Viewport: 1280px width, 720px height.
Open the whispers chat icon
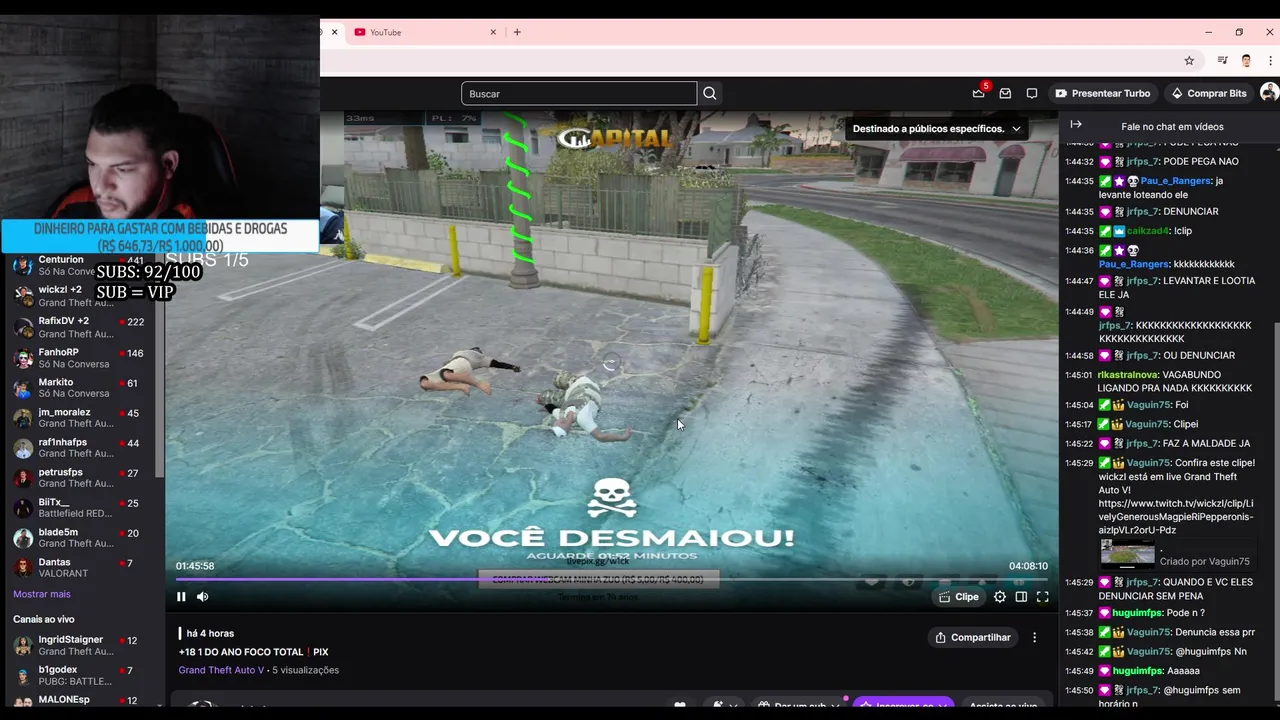pos(1032,93)
